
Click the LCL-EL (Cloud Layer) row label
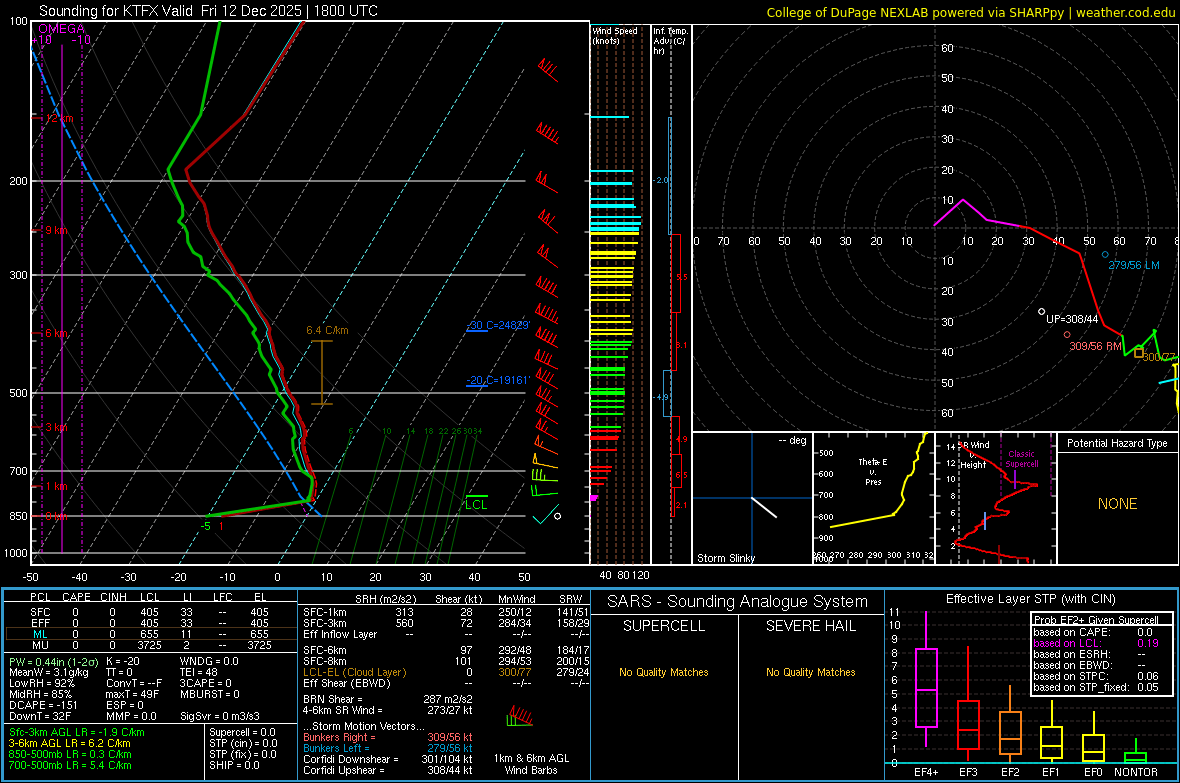[354, 672]
